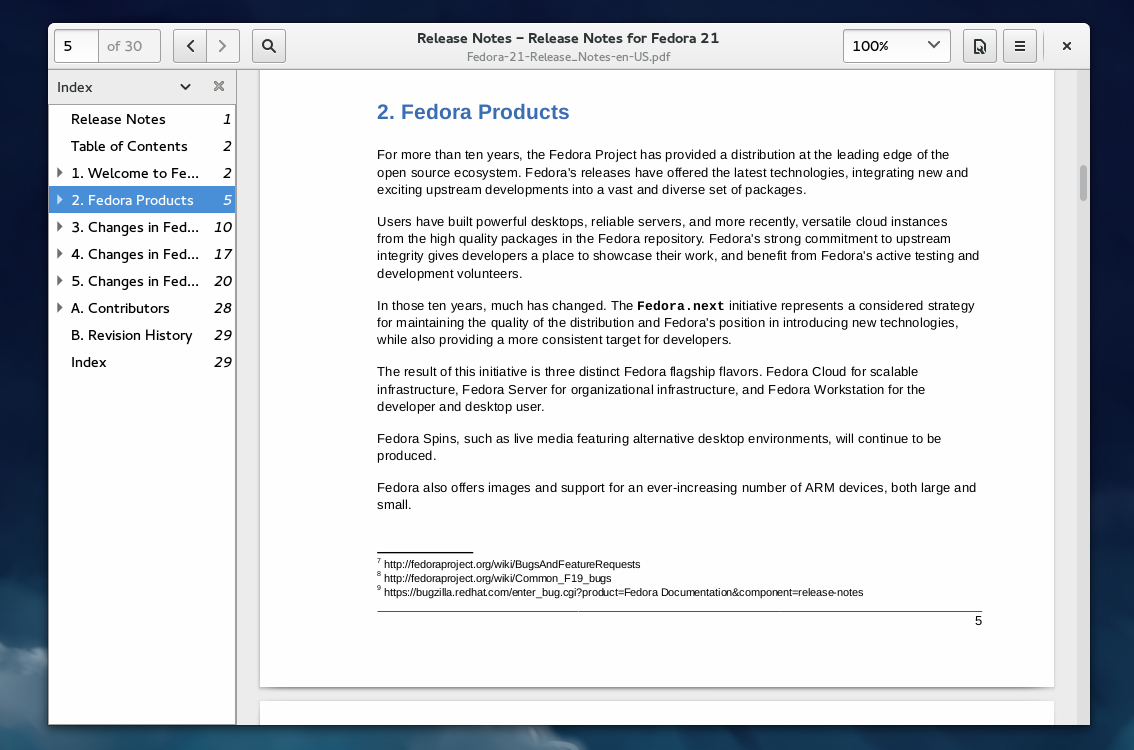Select 'Table of Contents' in the index
The width and height of the screenshot is (1134, 750).
point(129,146)
